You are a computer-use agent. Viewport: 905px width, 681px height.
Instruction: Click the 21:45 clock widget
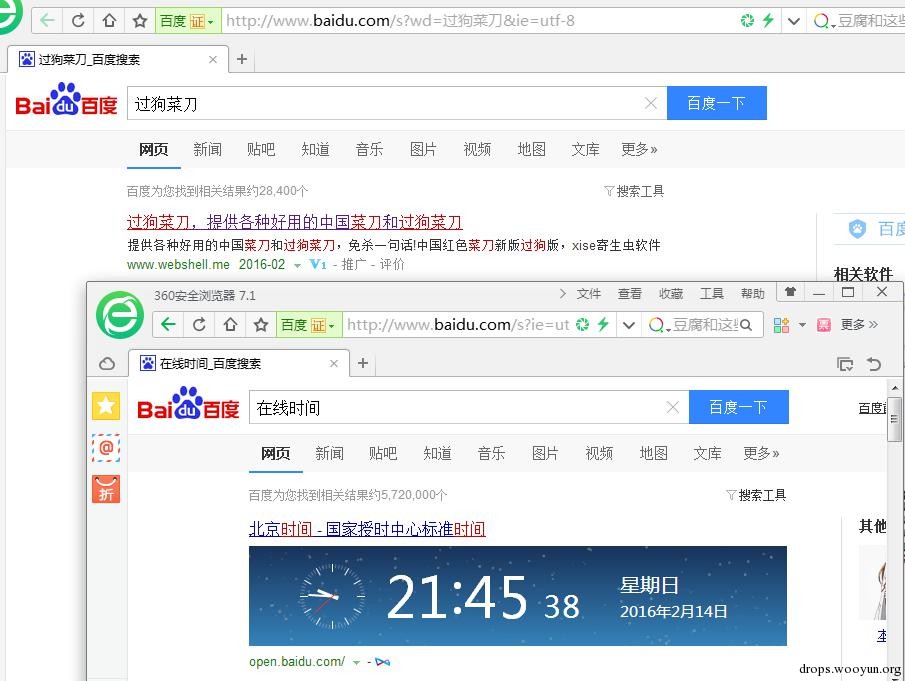coord(518,596)
